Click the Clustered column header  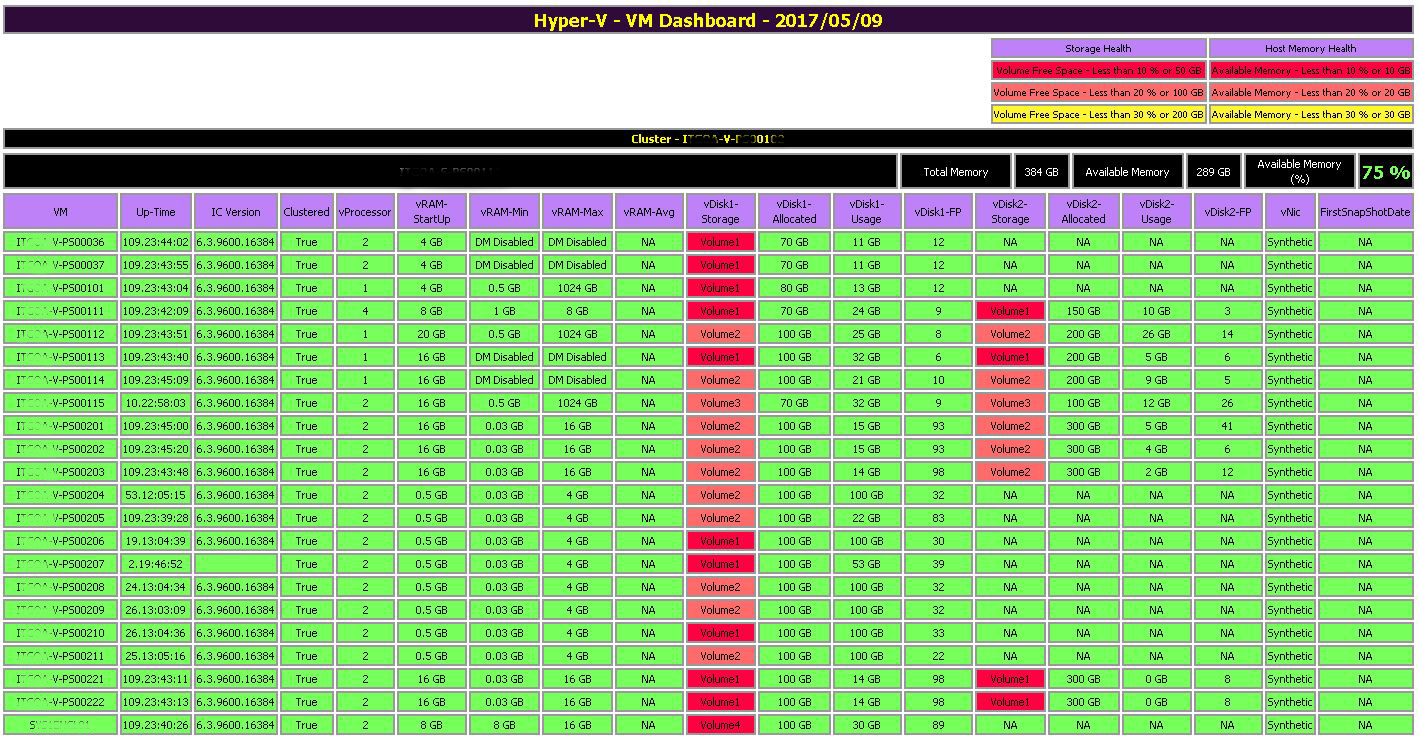pos(306,212)
